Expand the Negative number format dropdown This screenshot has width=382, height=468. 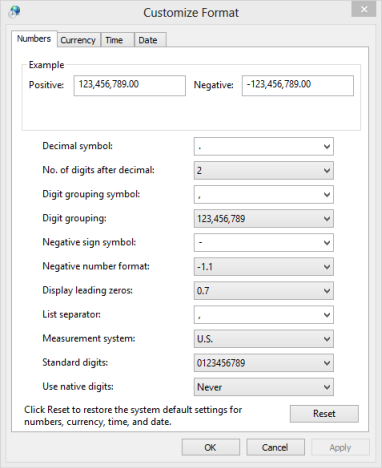tap(264, 266)
